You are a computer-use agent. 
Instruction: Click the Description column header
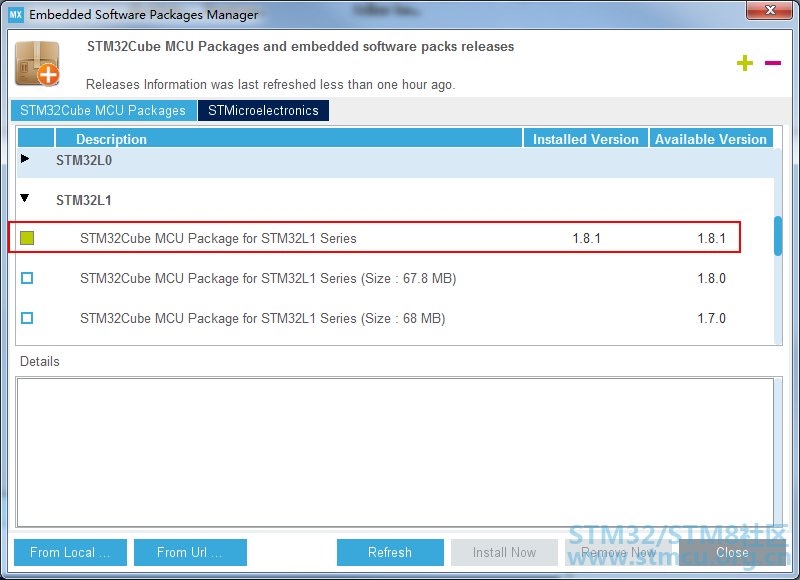[x=289, y=139]
